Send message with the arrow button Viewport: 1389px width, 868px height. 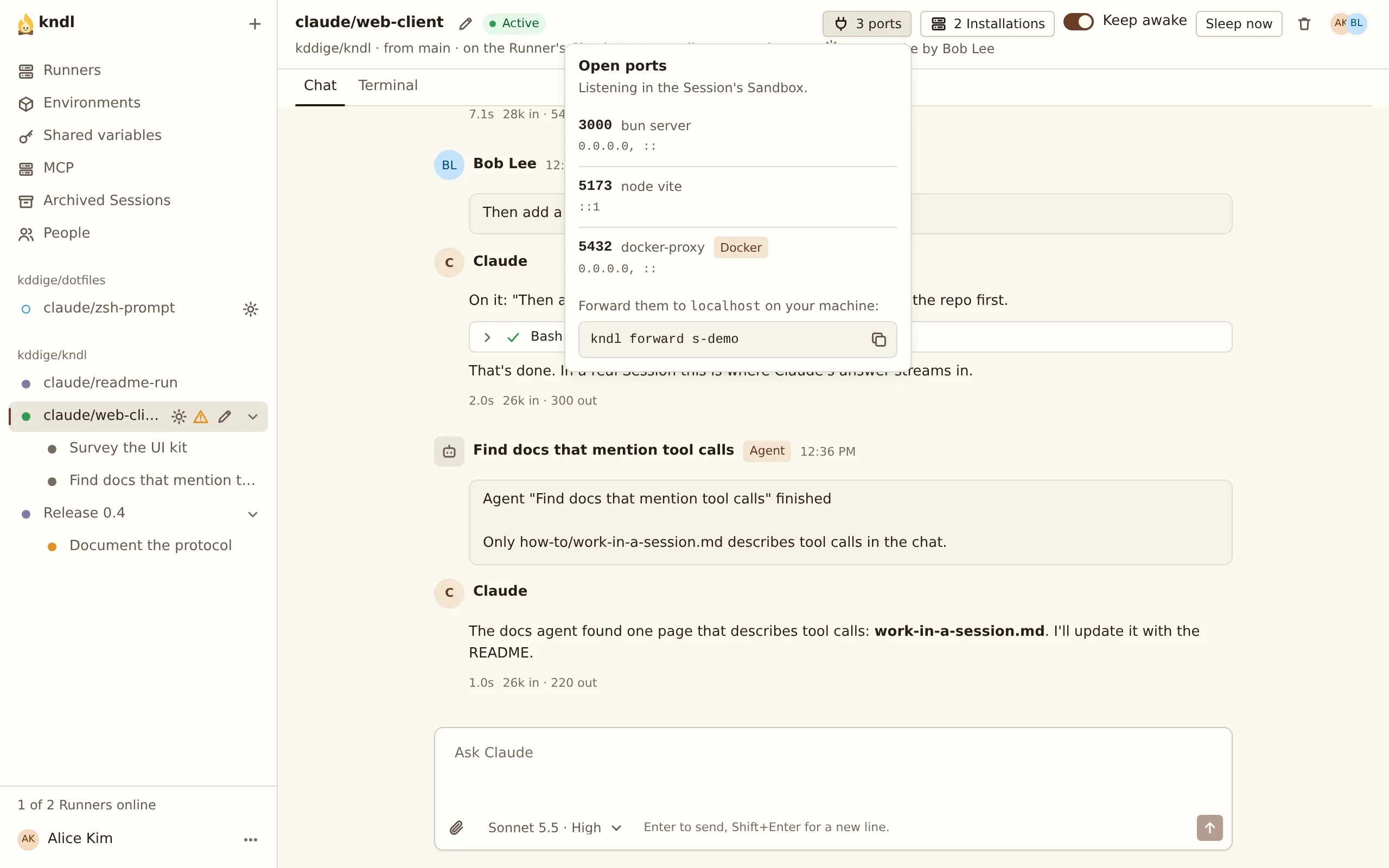click(1209, 827)
